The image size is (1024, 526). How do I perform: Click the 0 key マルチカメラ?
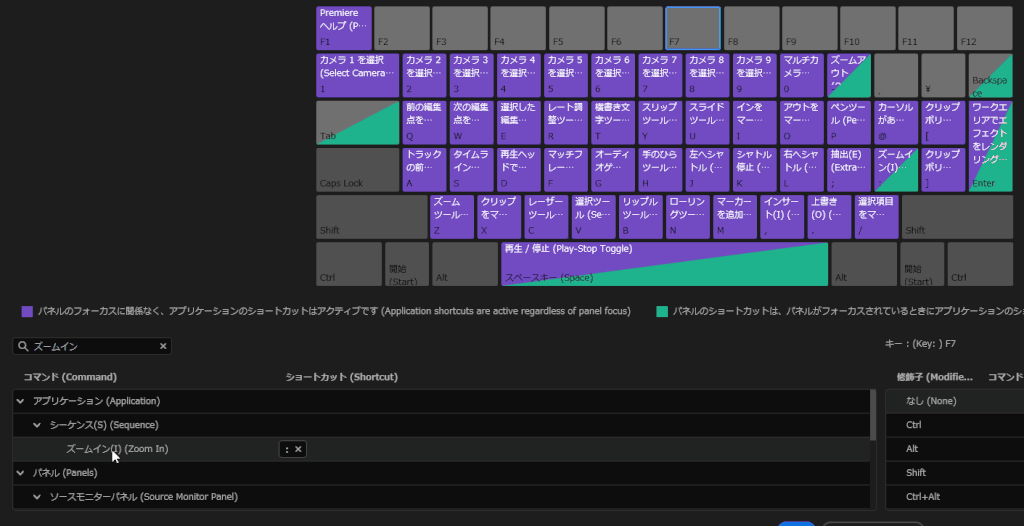(802, 76)
